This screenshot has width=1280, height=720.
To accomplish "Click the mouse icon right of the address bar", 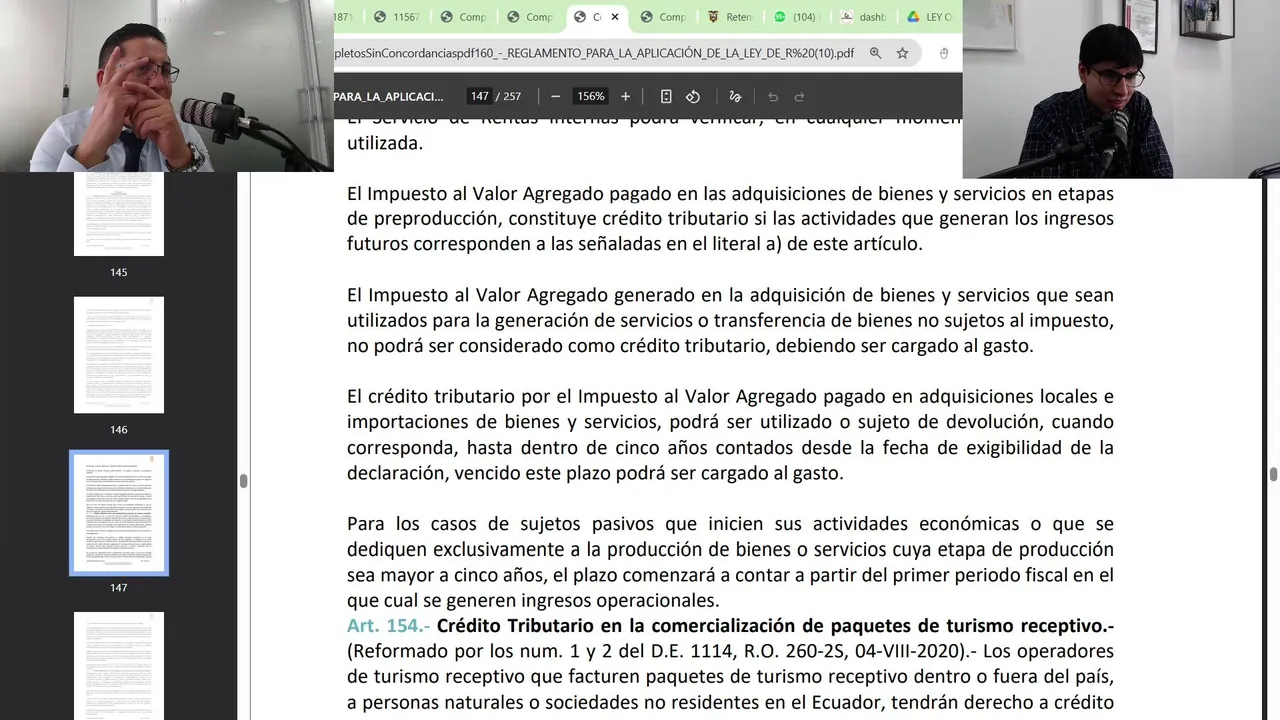I will click(x=944, y=53).
